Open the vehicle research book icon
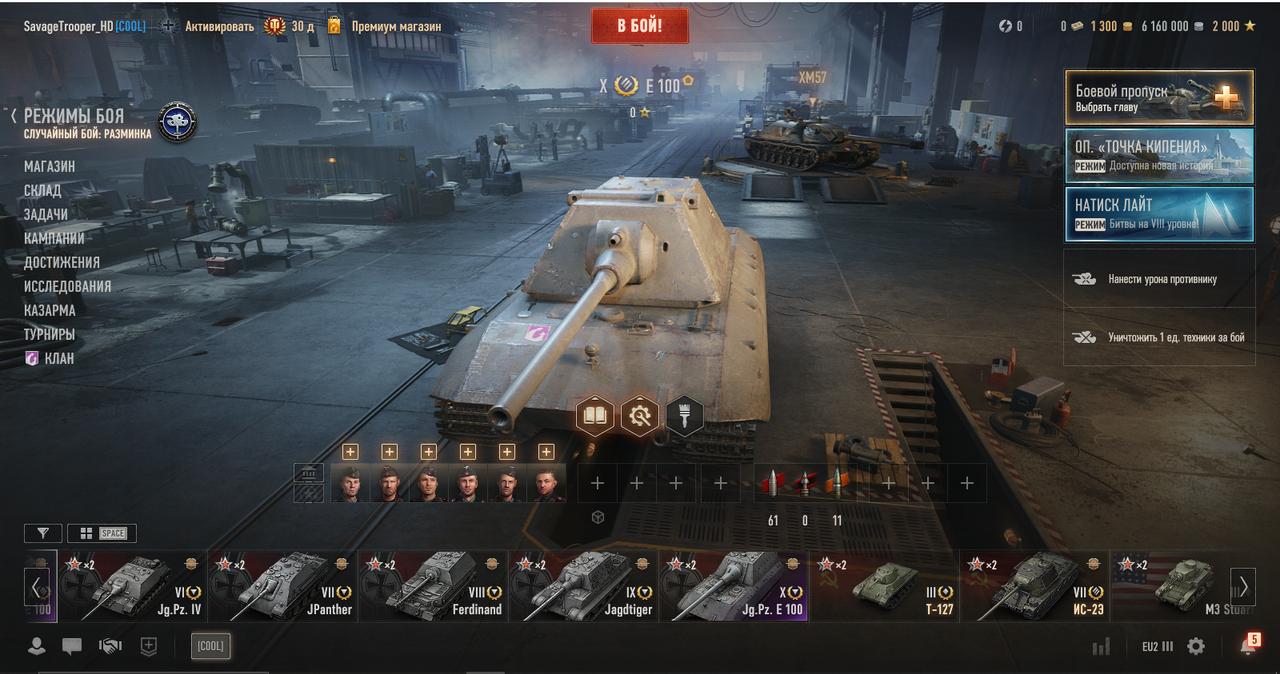Image resolution: width=1280 pixels, height=674 pixels. click(595, 415)
